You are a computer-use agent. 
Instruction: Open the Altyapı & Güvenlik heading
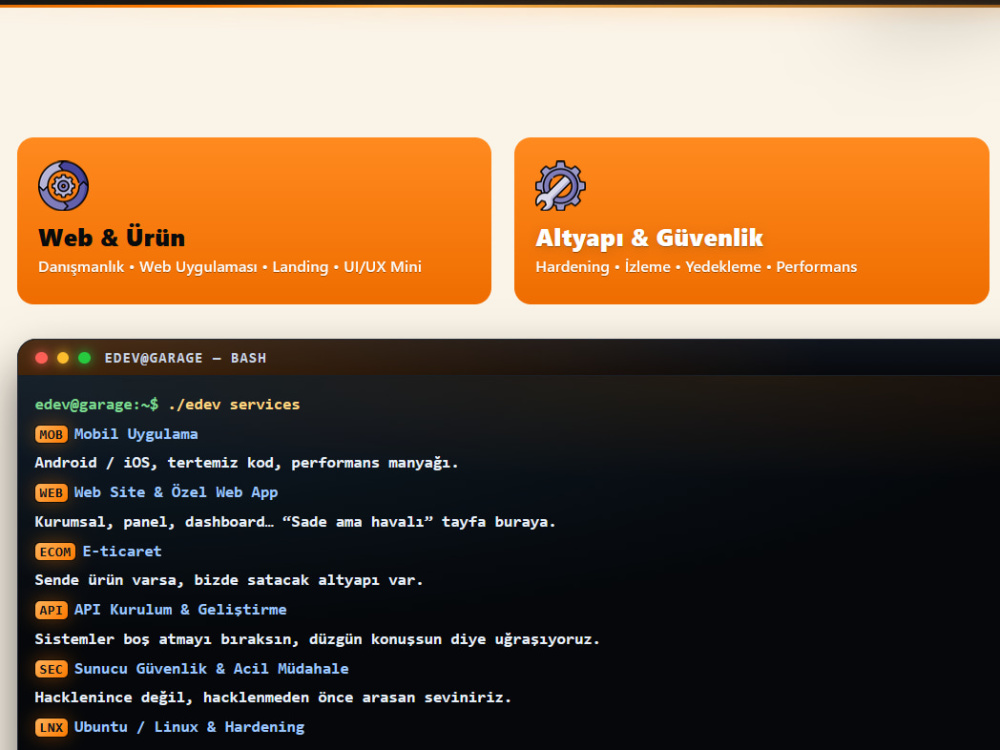click(649, 237)
